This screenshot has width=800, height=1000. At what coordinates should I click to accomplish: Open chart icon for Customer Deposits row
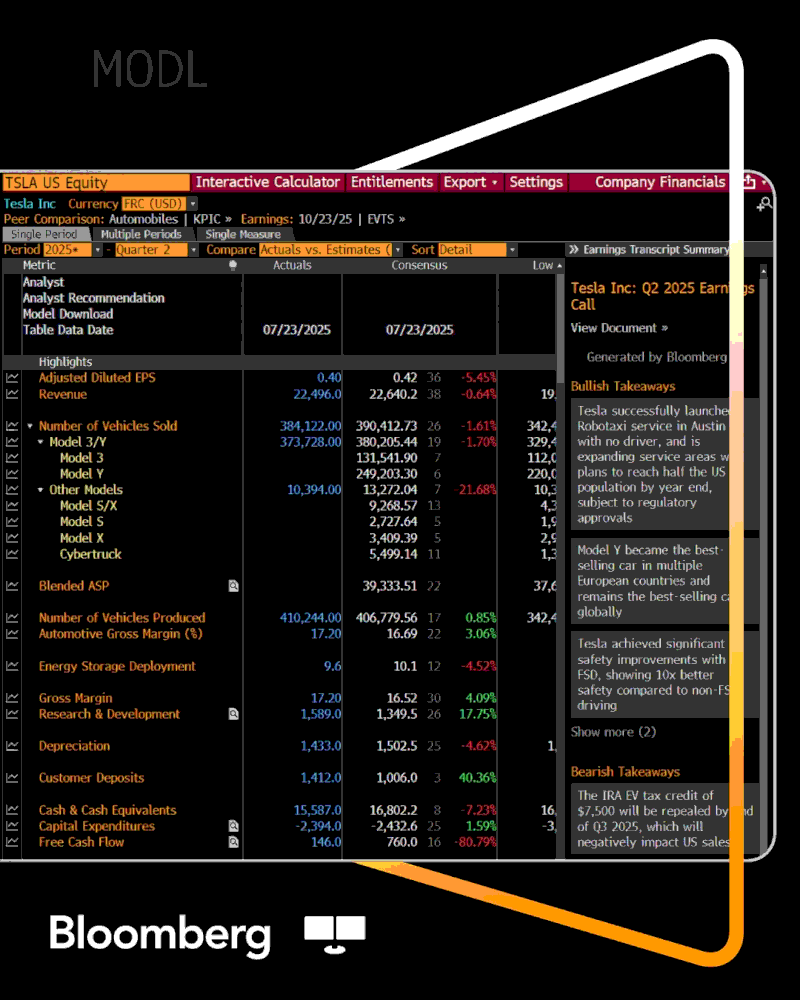point(12,778)
